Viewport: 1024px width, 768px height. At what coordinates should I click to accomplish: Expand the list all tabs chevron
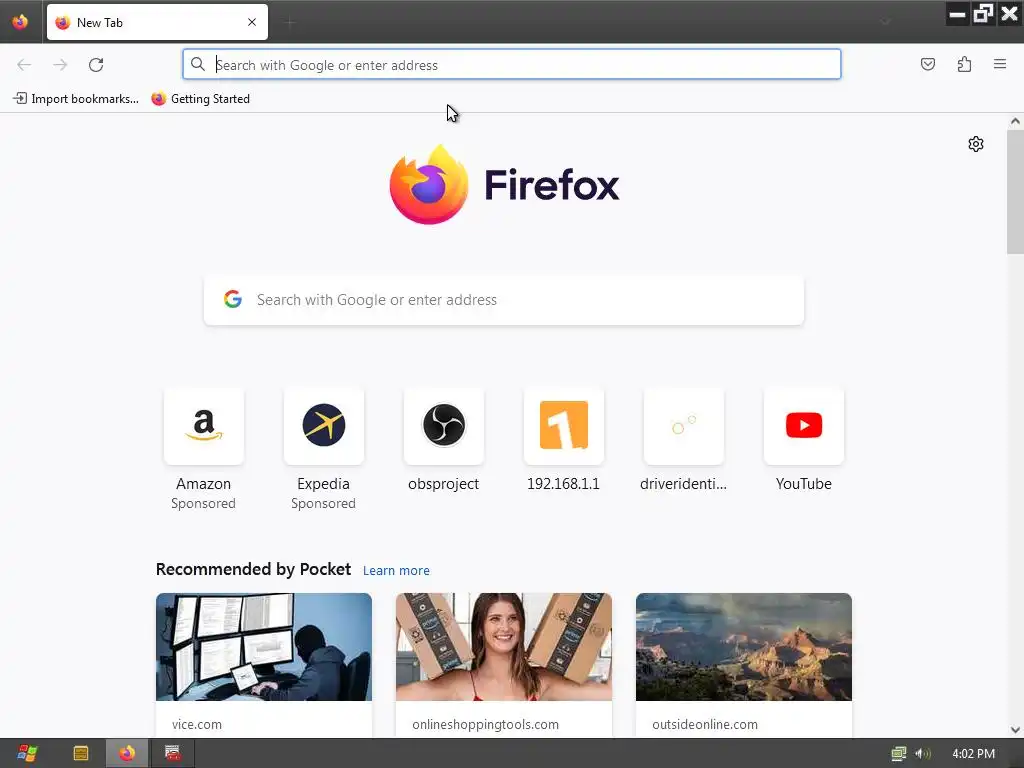pos(886,22)
